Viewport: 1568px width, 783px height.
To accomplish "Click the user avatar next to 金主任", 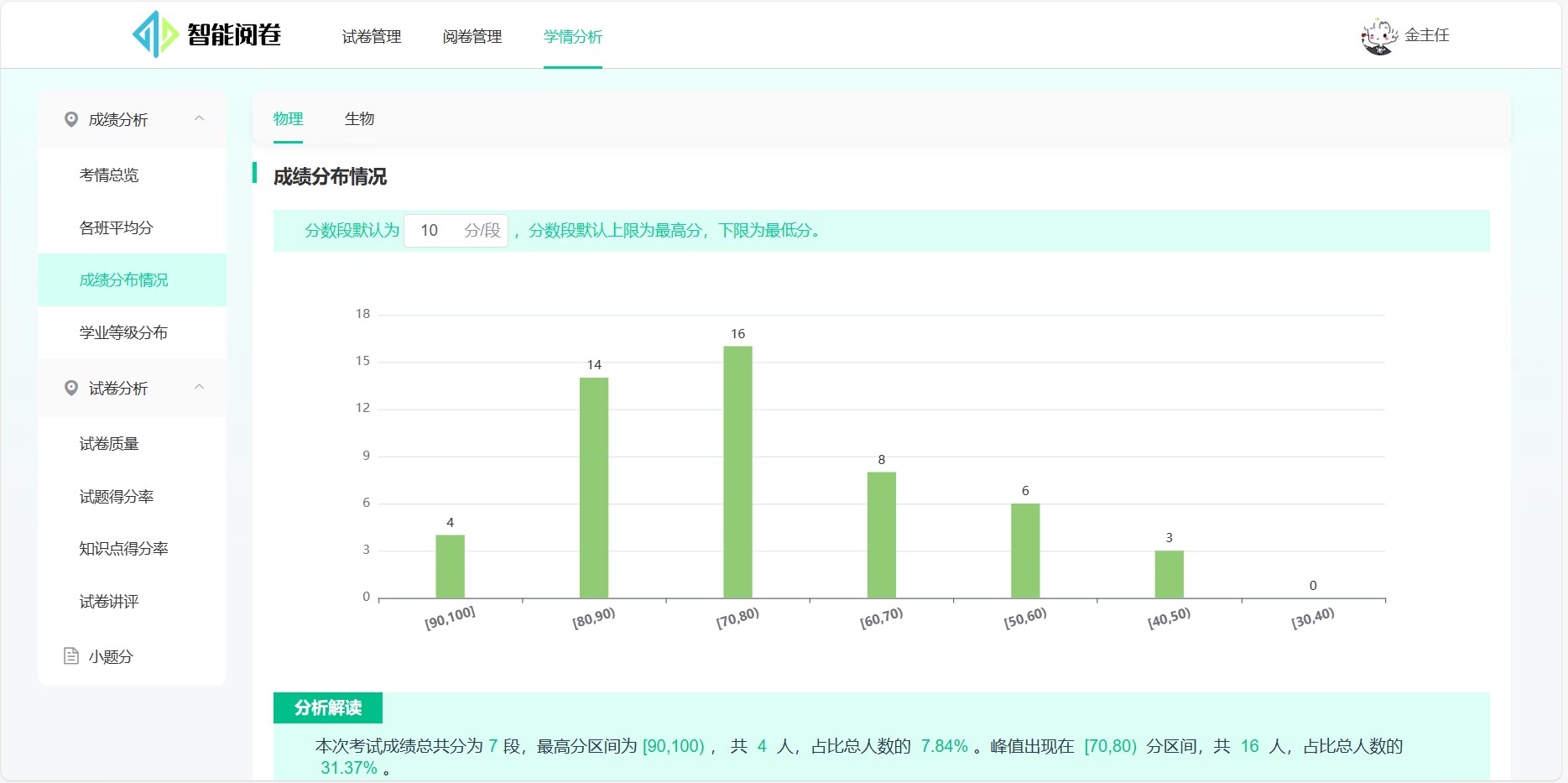I will tap(1378, 34).
